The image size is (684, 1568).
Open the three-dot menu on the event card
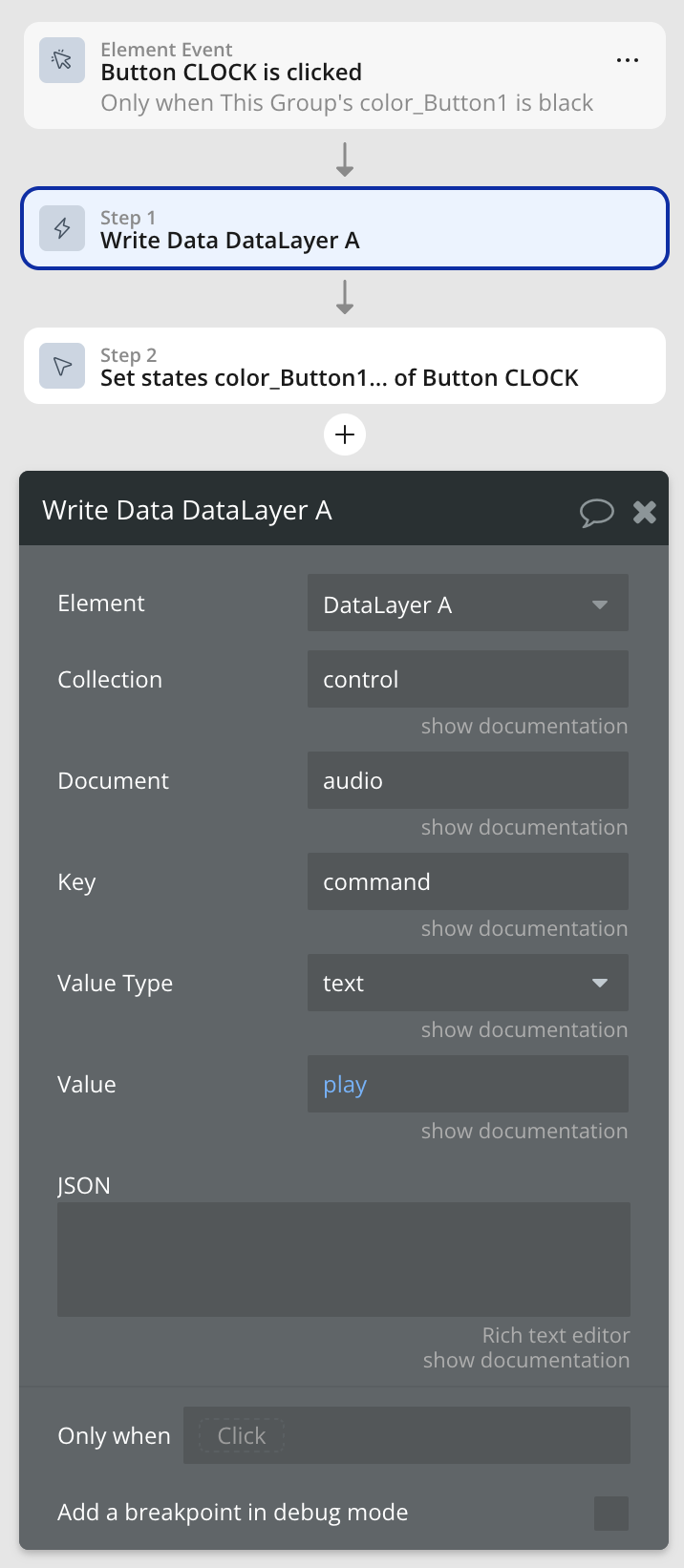click(628, 60)
